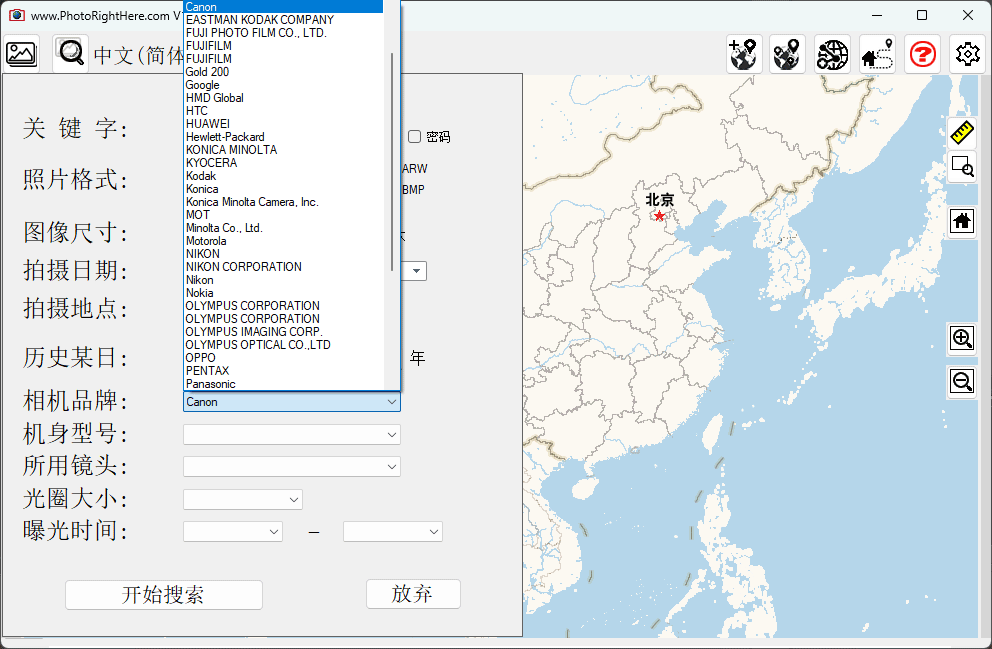Open the settings gear icon
Screen dimensions: 992x649
tap(967, 54)
